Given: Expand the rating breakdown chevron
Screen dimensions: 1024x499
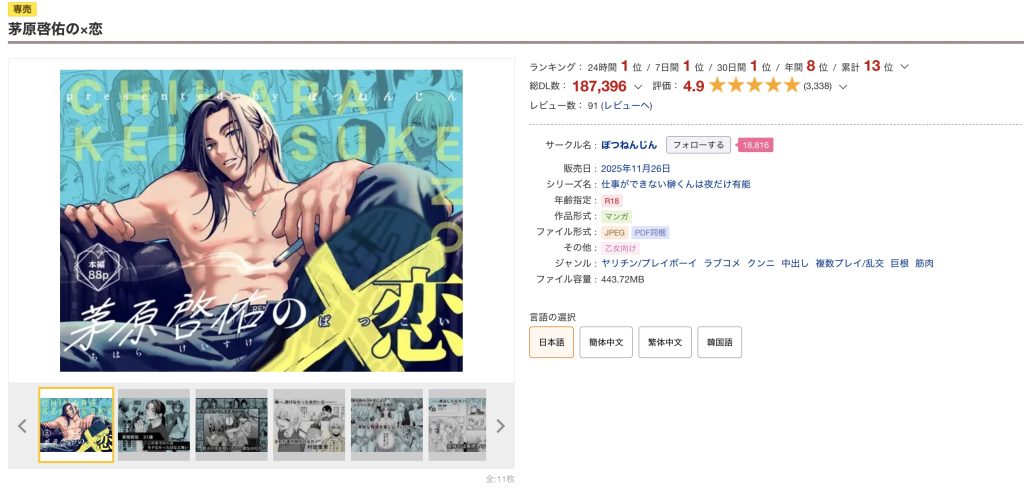Looking at the screenshot, I should pyautogui.click(x=842, y=86).
